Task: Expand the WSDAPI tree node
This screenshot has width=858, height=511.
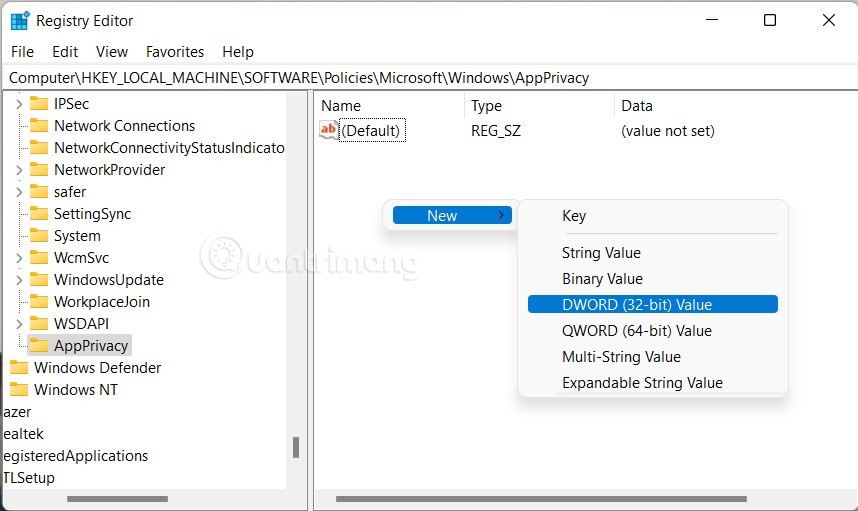Action: [x=19, y=324]
